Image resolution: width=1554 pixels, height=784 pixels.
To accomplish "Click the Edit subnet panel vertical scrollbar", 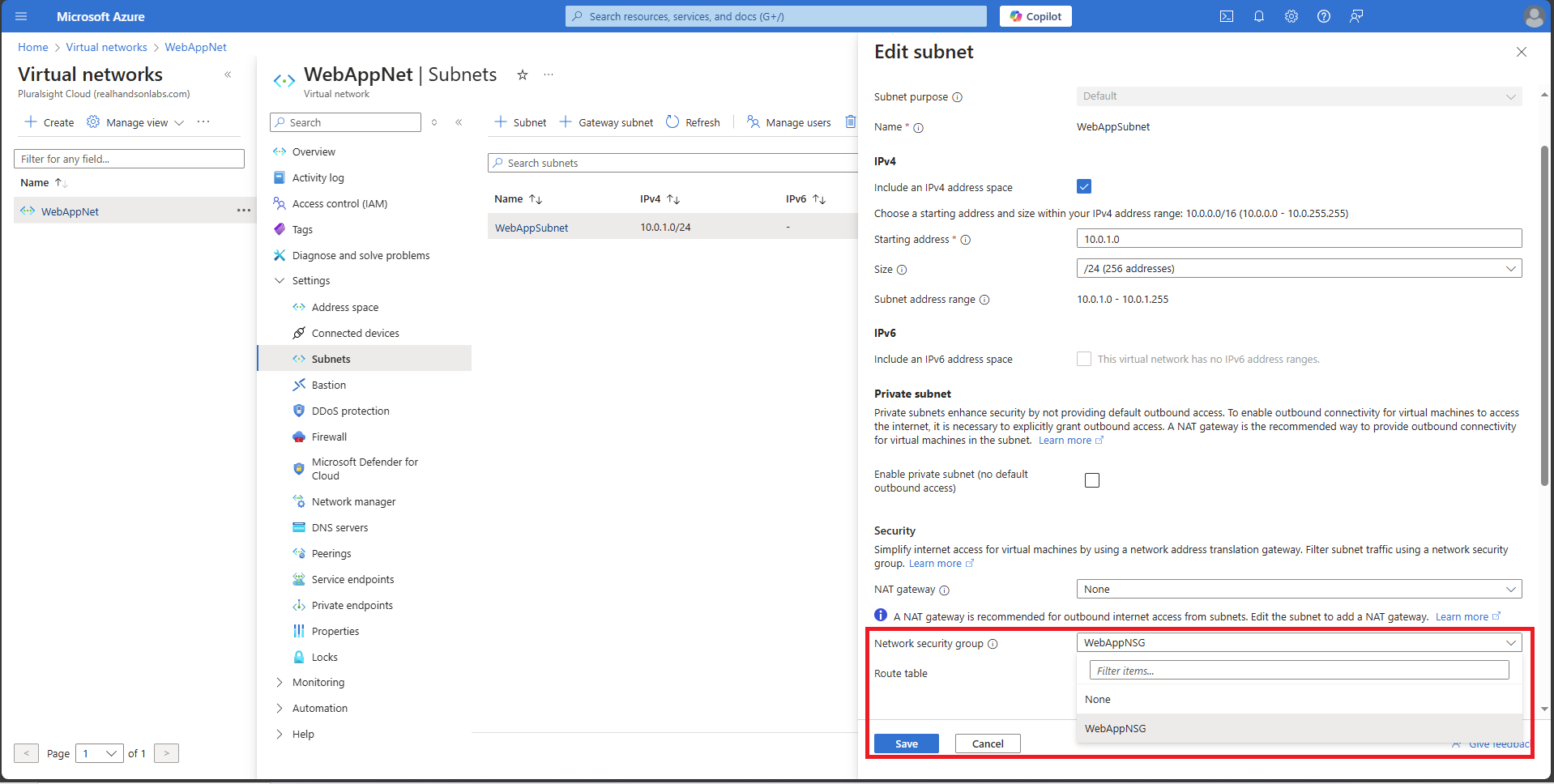I will pyautogui.click(x=1544, y=316).
